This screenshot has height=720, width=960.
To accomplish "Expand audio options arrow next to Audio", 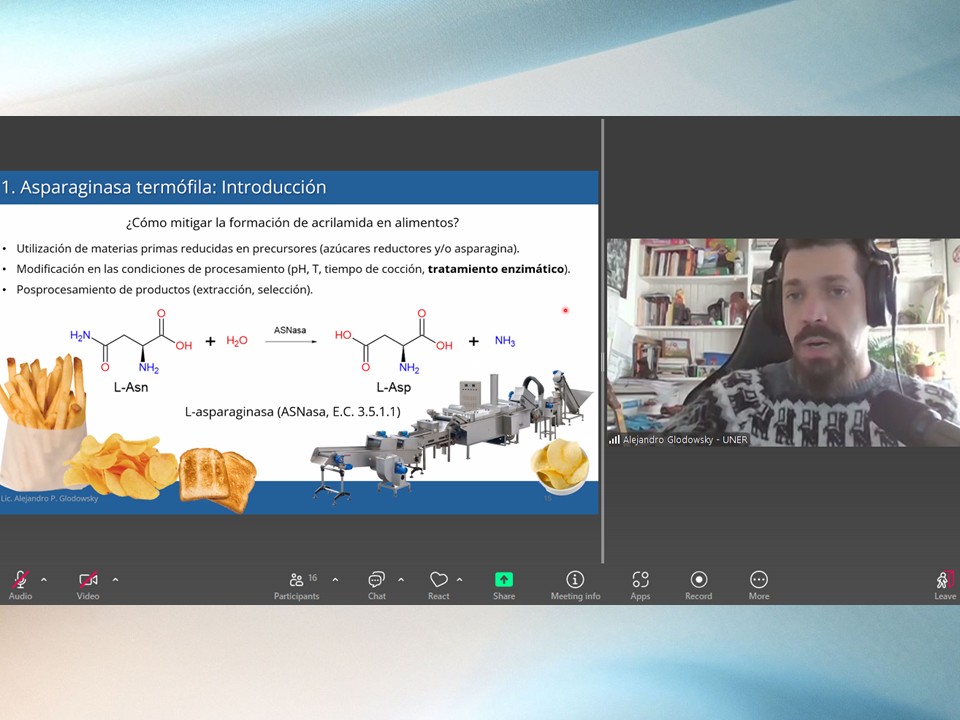I will point(43,580).
